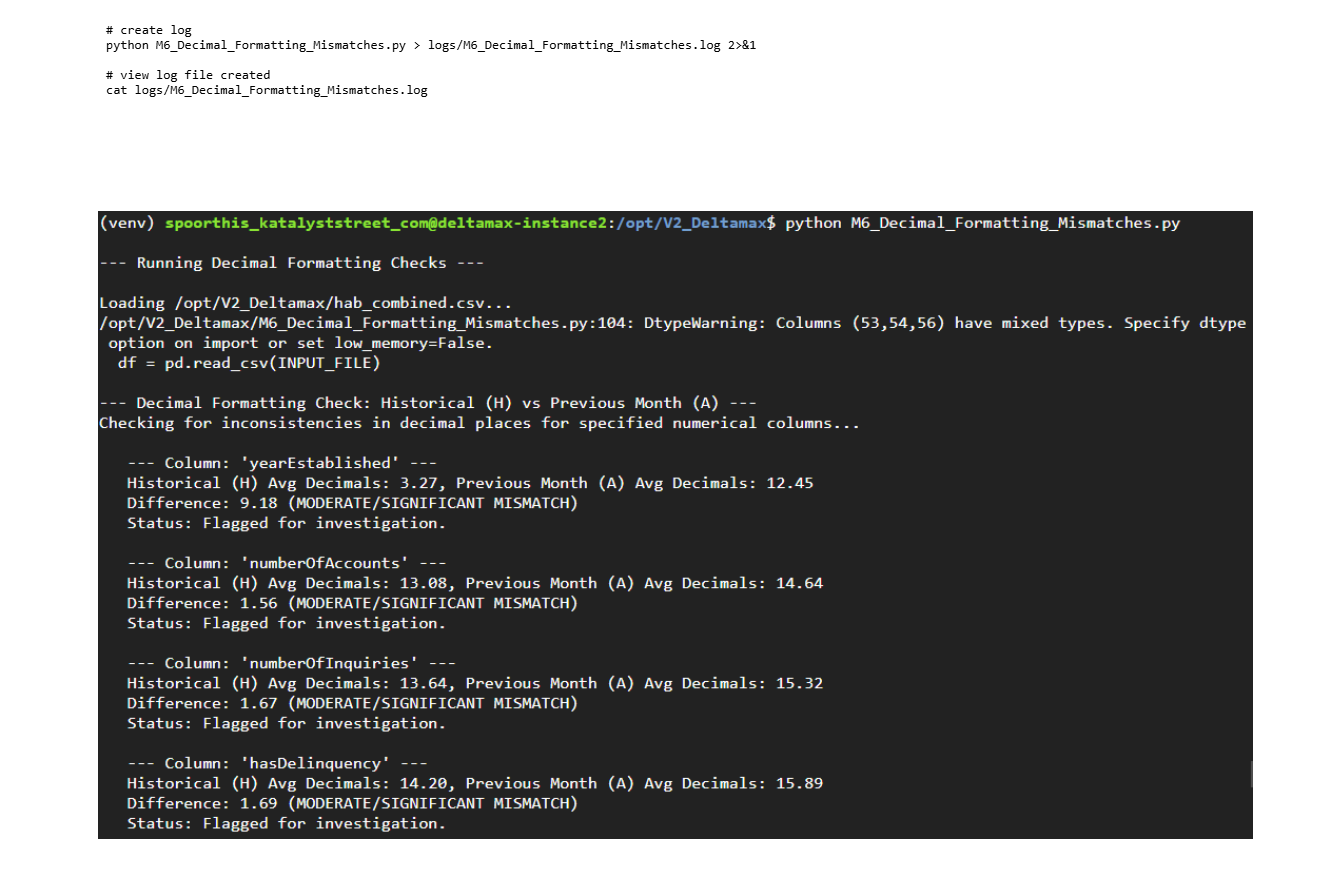Click the 'Historical (H) vs Previous Month (A)' heading
The image size is (1326, 878).
(428, 403)
